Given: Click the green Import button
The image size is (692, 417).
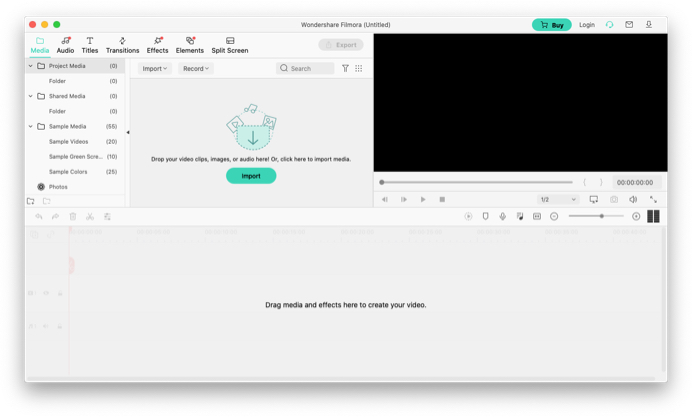Looking at the screenshot, I should coord(251,176).
